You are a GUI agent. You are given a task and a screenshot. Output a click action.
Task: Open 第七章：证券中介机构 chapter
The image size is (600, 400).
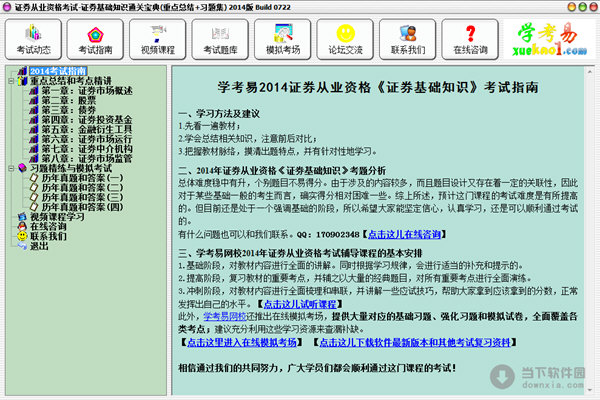[x=87, y=149]
